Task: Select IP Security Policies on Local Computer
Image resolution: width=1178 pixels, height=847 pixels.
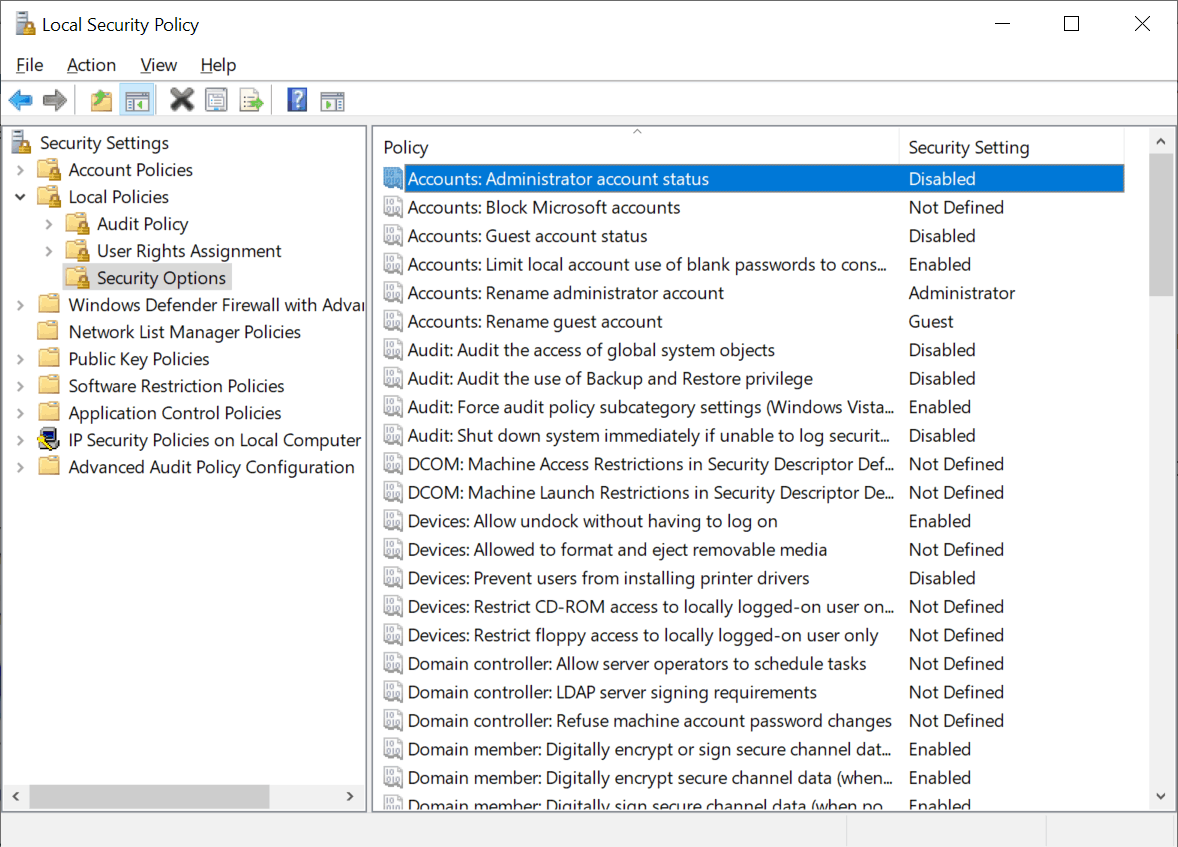Action: (214, 439)
